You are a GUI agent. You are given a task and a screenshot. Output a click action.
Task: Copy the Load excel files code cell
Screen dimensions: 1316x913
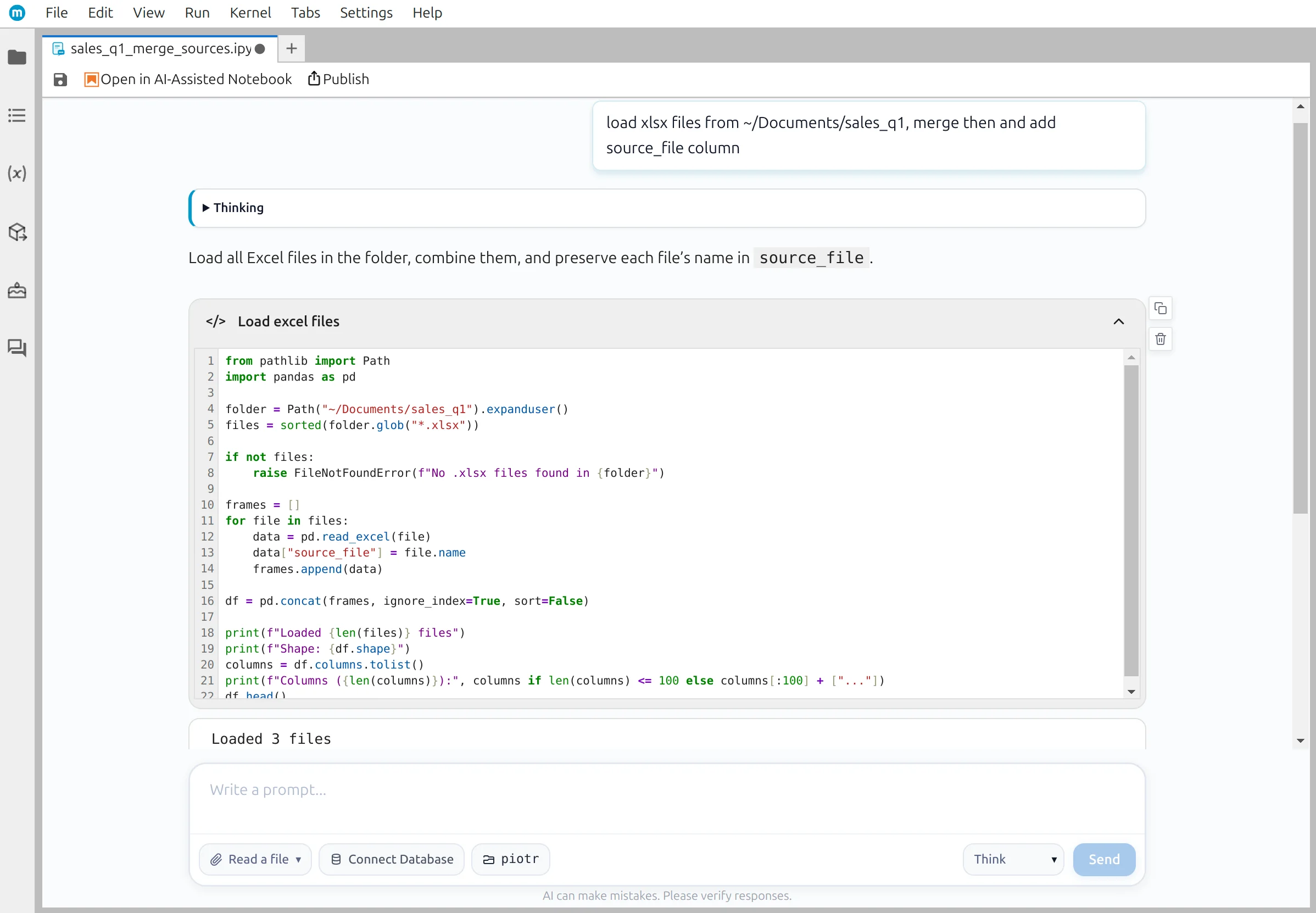coord(1160,308)
